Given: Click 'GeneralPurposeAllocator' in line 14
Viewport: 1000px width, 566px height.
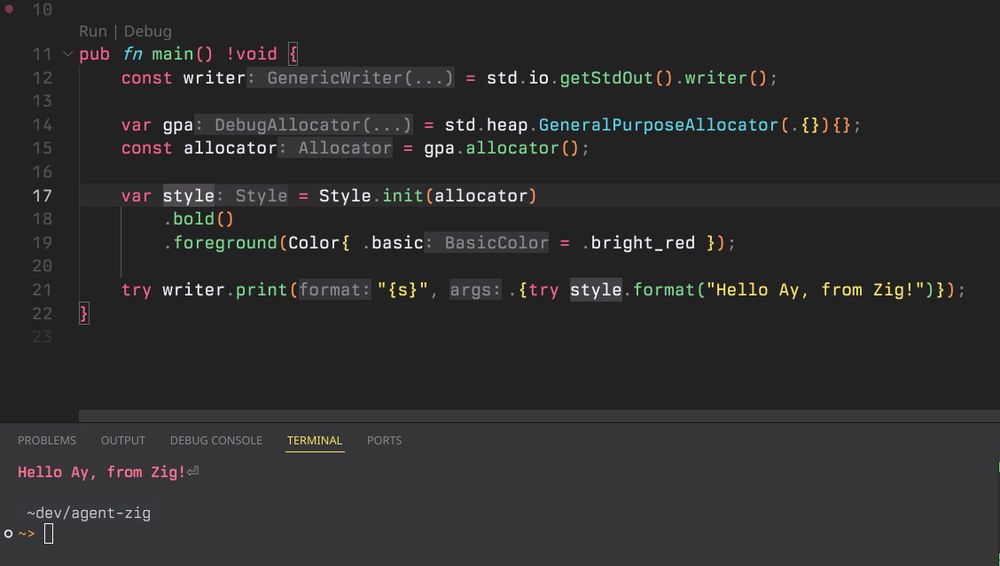Looking at the screenshot, I should (x=659, y=124).
